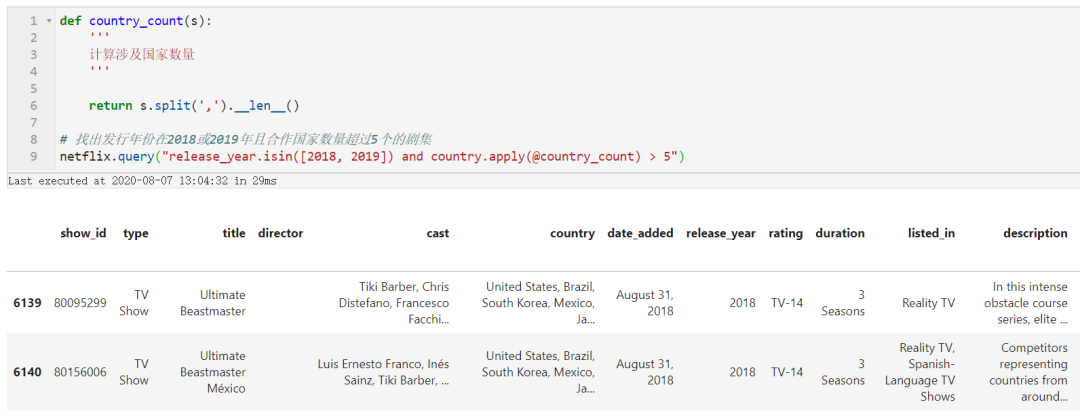This screenshot has height=419, width=1080.
Task: Click the country cell in row 6139
Action: [x=539, y=303]
